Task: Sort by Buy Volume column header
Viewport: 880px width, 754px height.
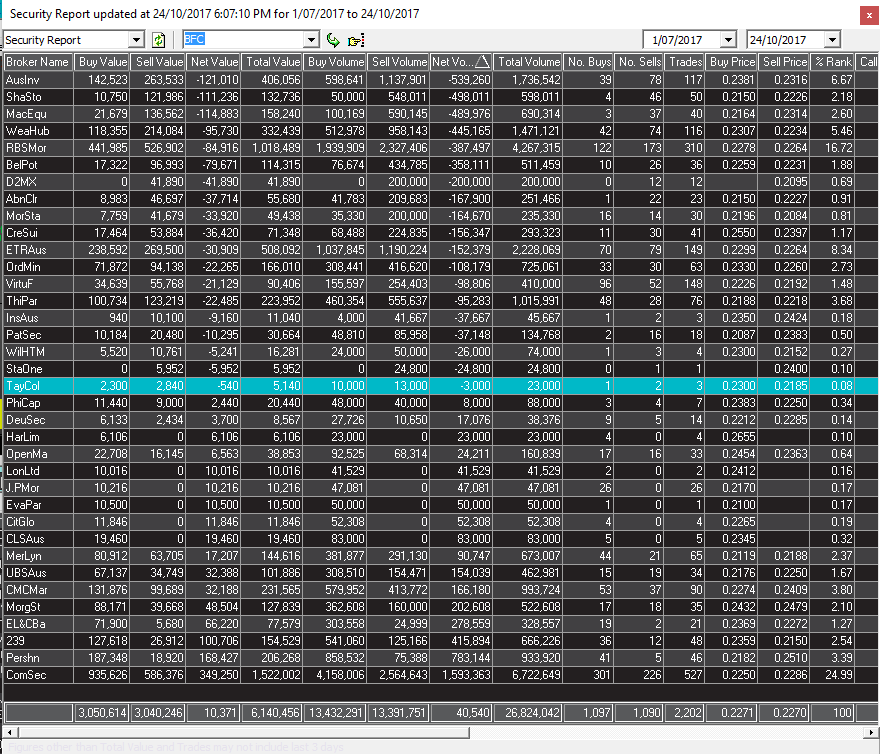Action: (335, 62)
